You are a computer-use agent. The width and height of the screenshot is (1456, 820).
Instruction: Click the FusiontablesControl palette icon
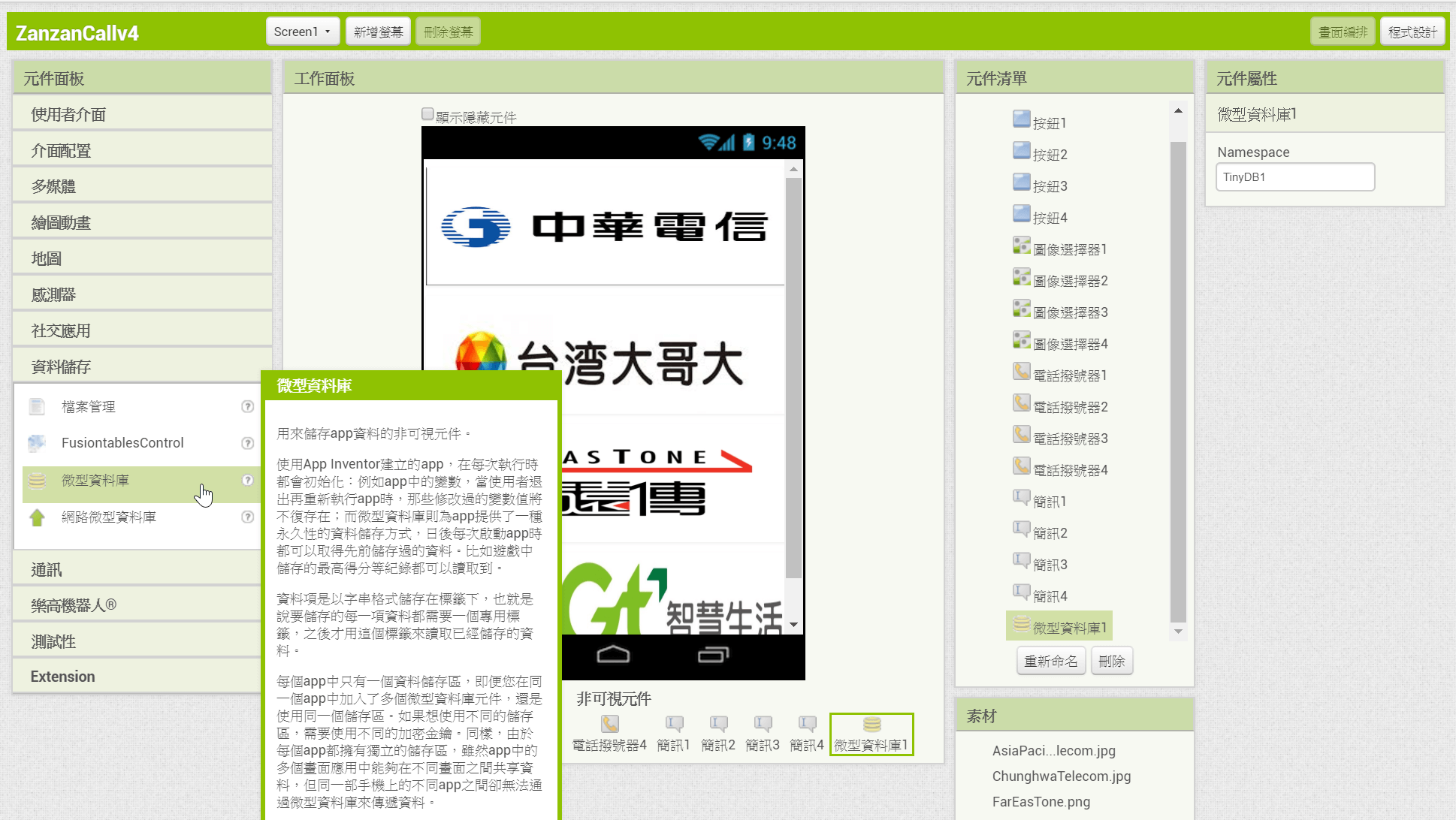tap(37, 443)
